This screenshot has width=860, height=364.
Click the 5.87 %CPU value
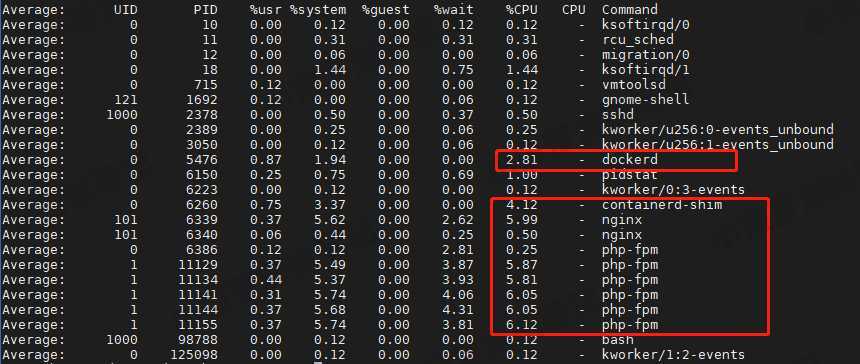[x=522, y=265]
